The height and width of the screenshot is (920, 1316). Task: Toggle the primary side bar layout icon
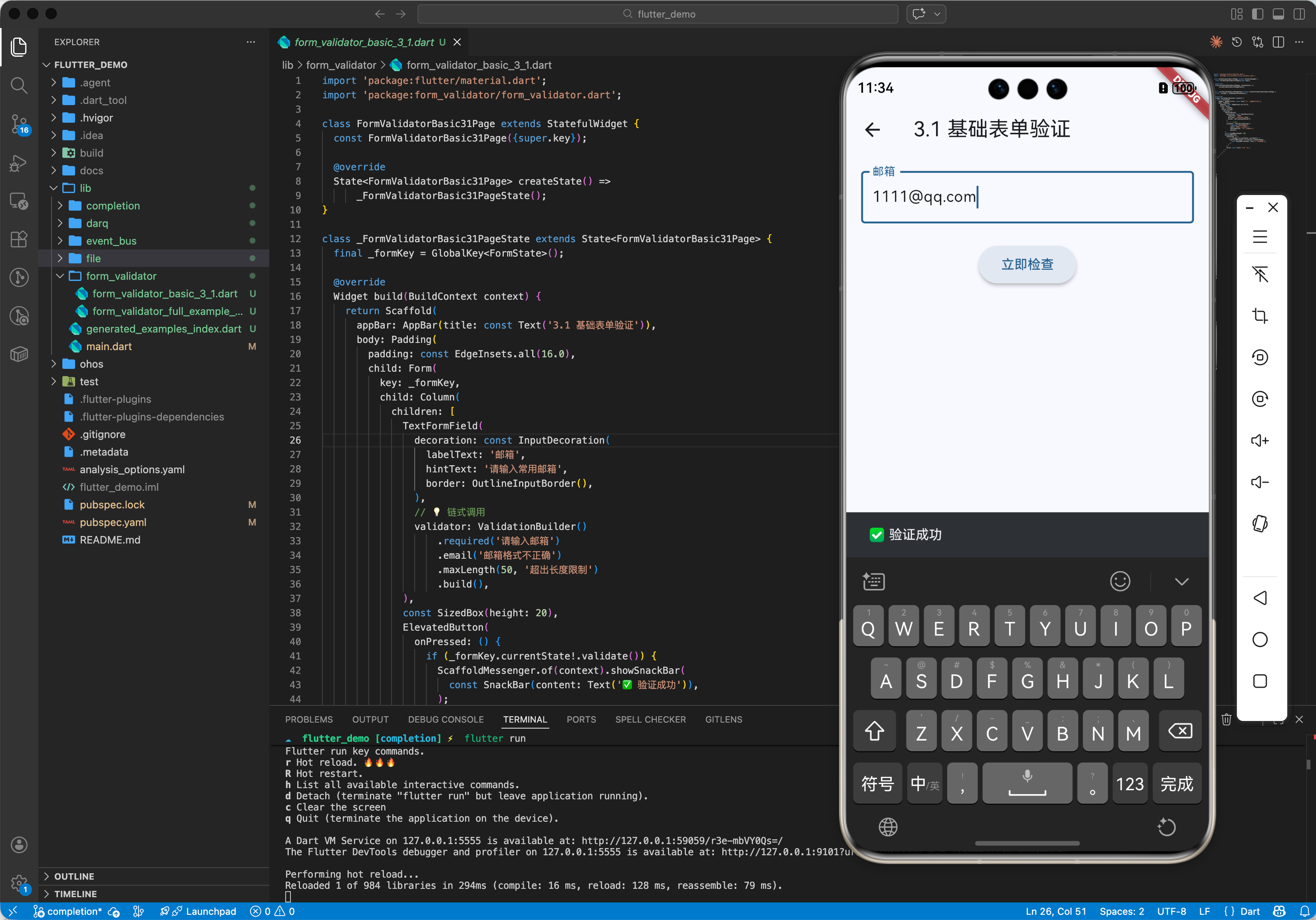point(1257,14)
